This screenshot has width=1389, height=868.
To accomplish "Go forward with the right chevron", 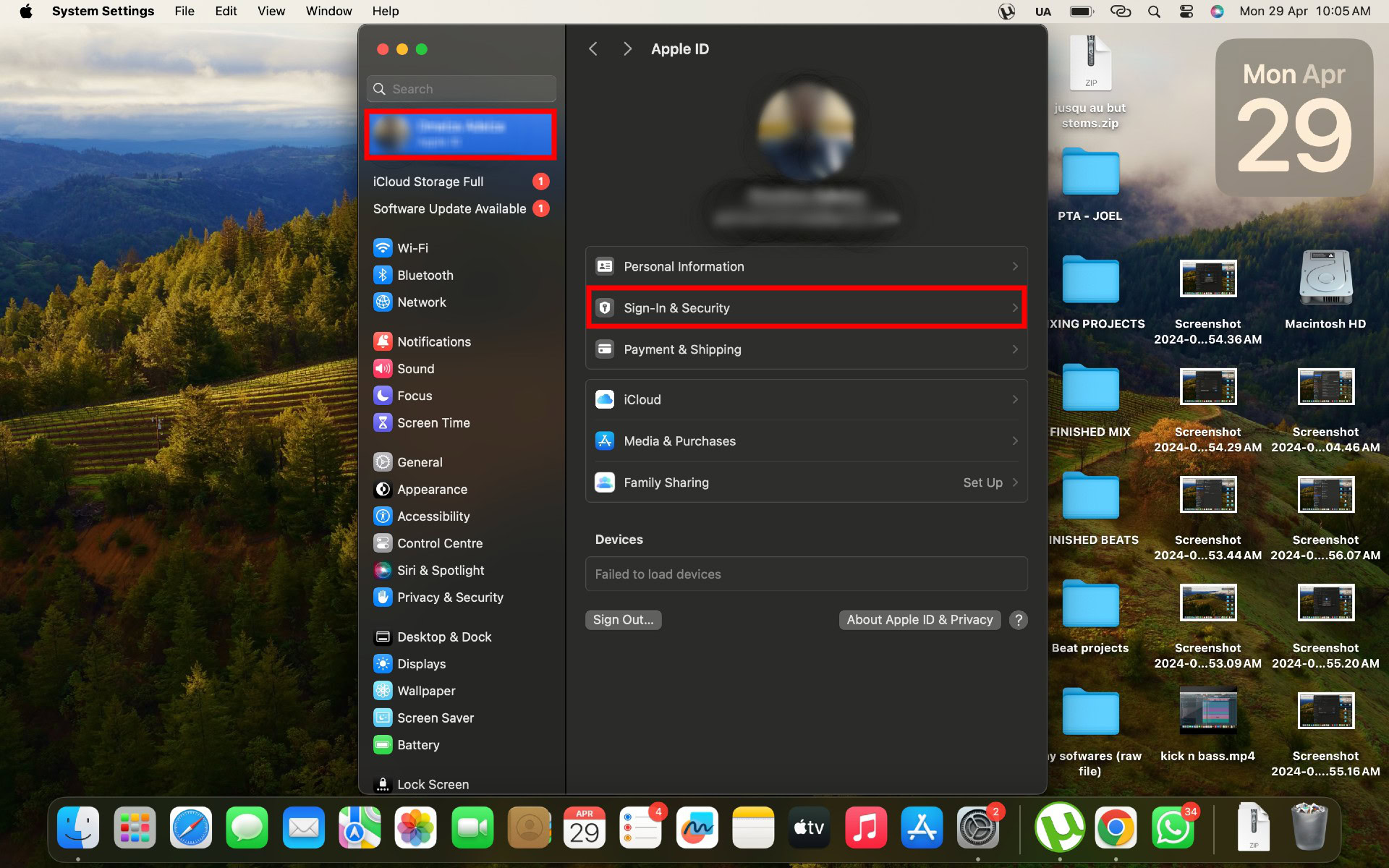I will (627, 48).
